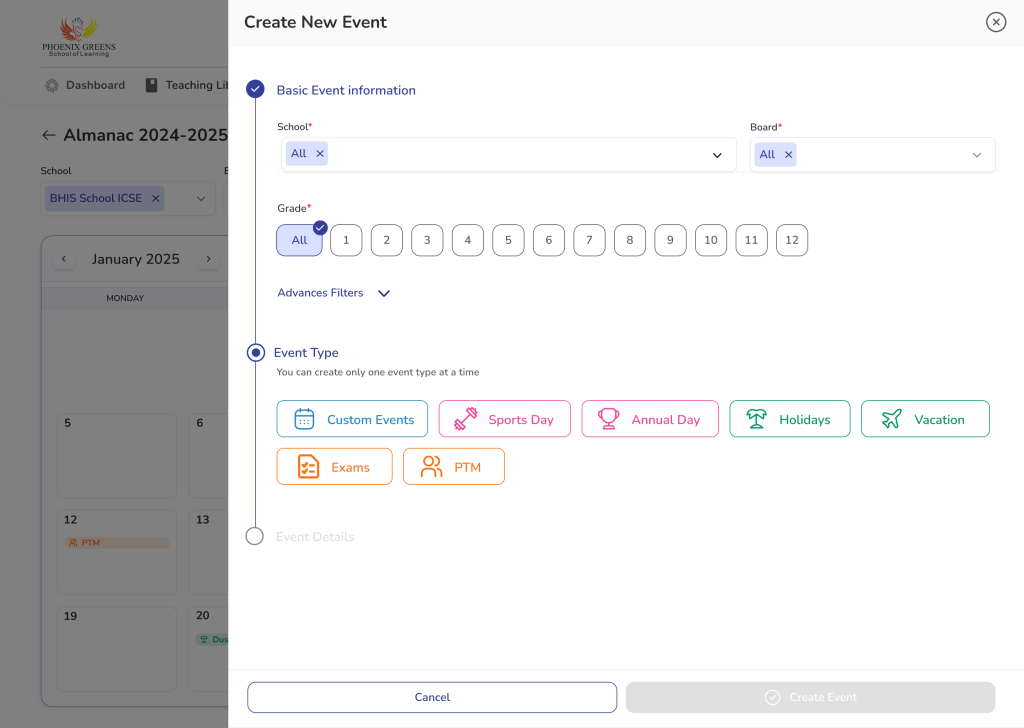The height and width of the screenshot is (728, 1024).
Task: Remove the All tag from Board field
Action: tap(788, 154)
